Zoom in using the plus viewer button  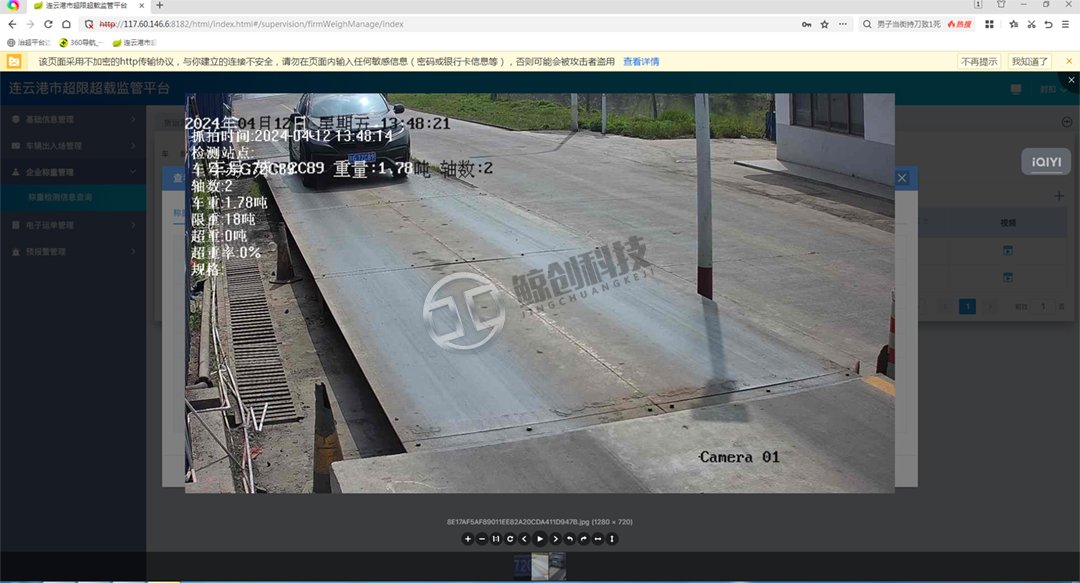[467, 539]
